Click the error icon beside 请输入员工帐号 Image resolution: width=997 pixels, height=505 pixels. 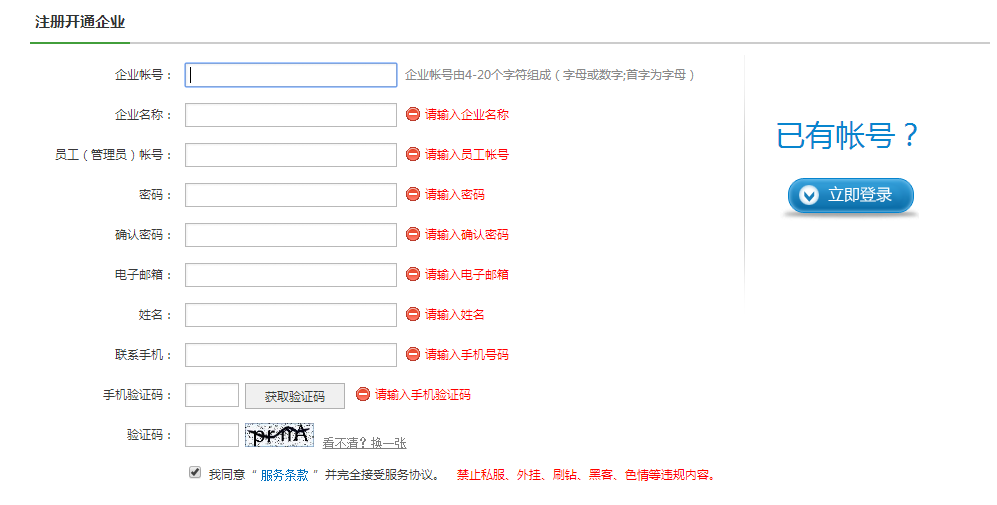pos(413,155)
